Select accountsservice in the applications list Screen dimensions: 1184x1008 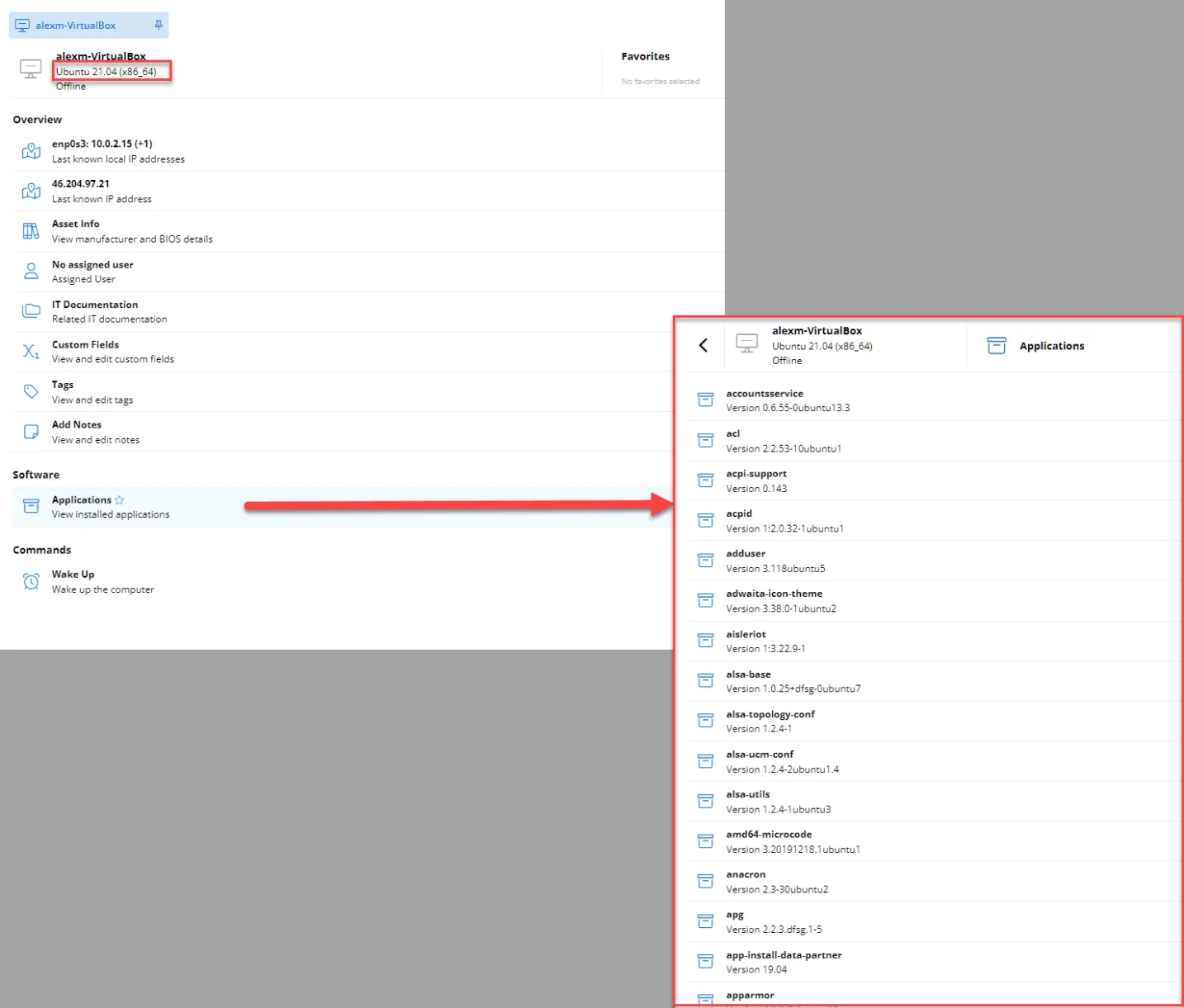click(765, 394)
